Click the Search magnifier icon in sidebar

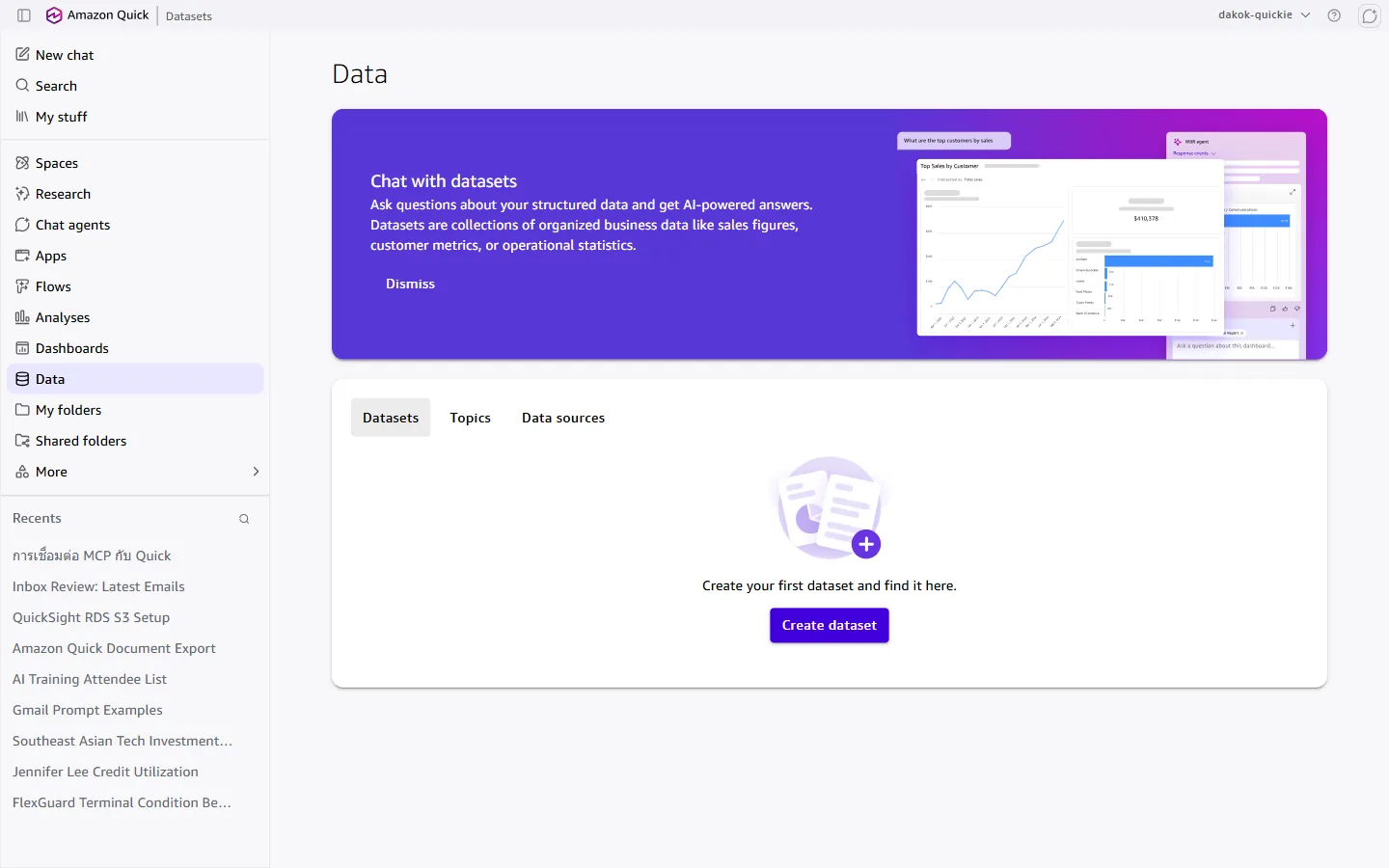[x=22, y=86]
